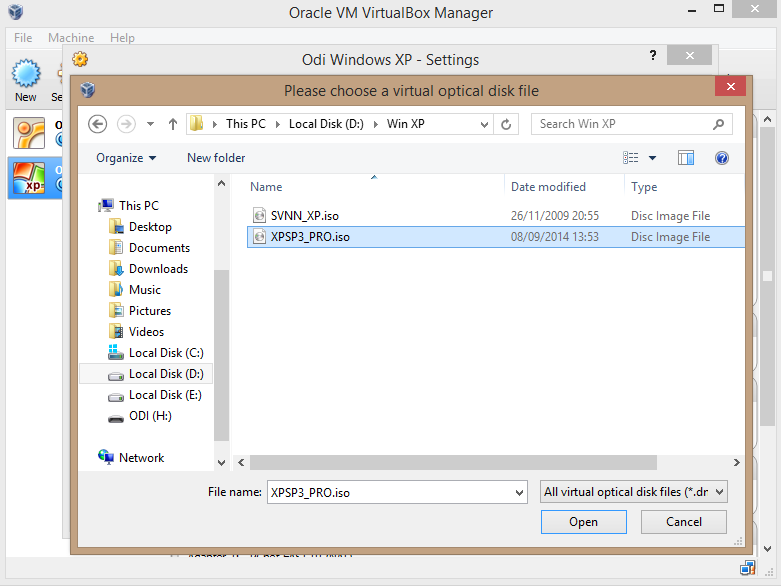Open more view options dropdown arrow
The width and height of the screenshot is (781, 587).
point(652,158)
